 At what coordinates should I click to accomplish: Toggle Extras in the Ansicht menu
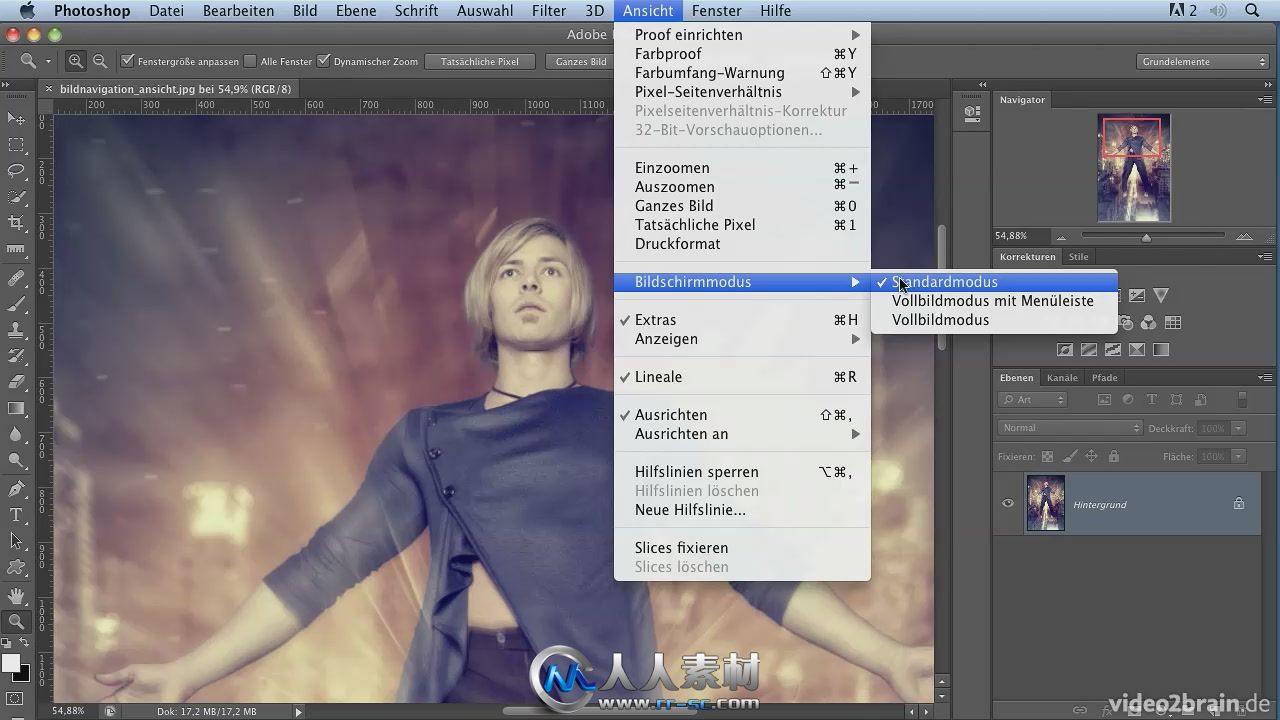click(x=742, y=320)
